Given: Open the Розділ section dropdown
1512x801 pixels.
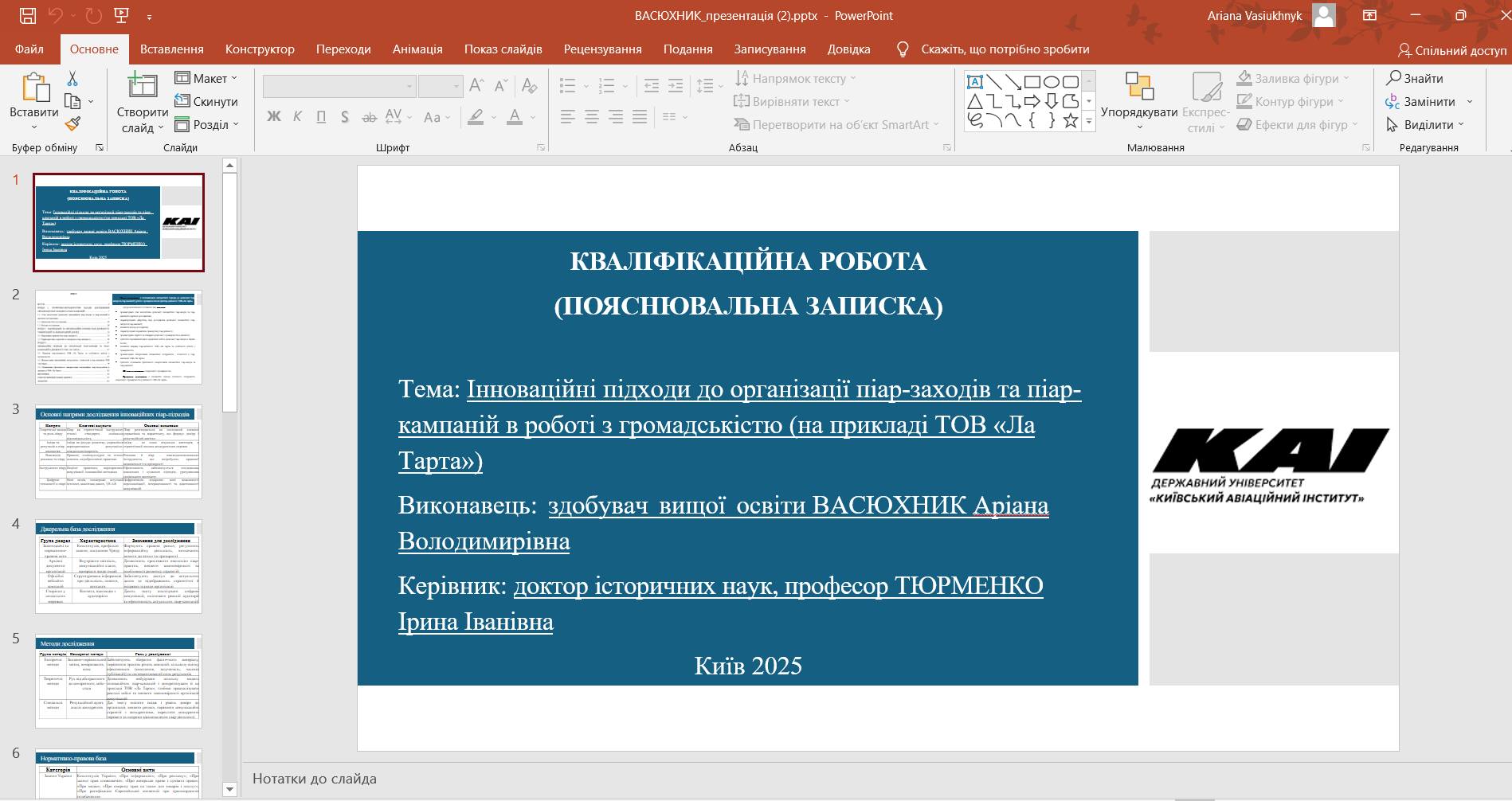Looking at the screenshot, I should pyautogui.click(x=207, y=124).
